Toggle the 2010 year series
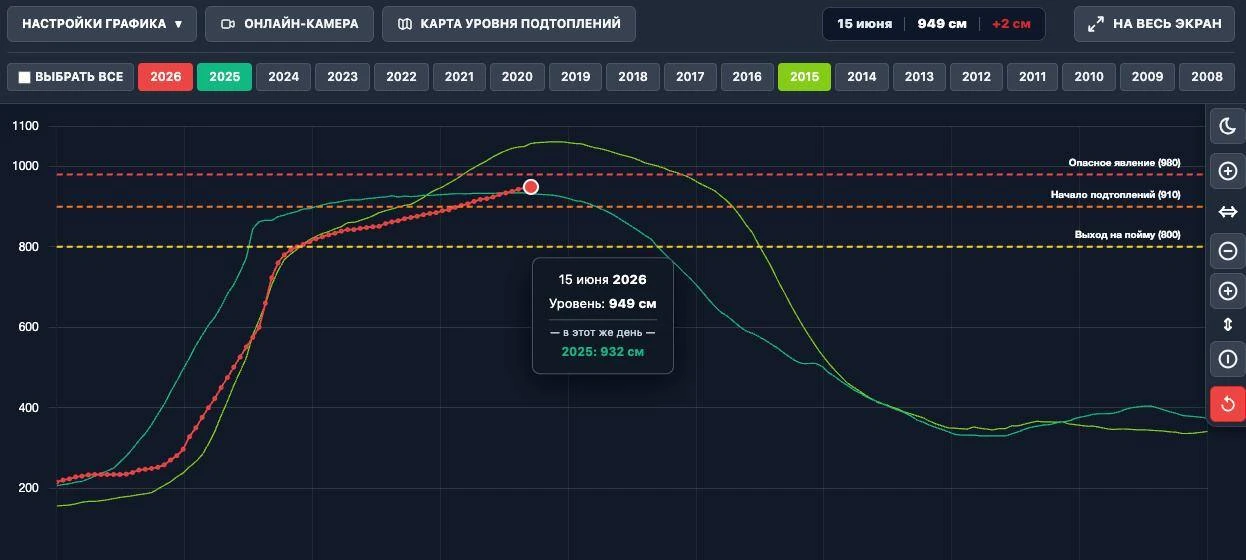 point(1089,77)
